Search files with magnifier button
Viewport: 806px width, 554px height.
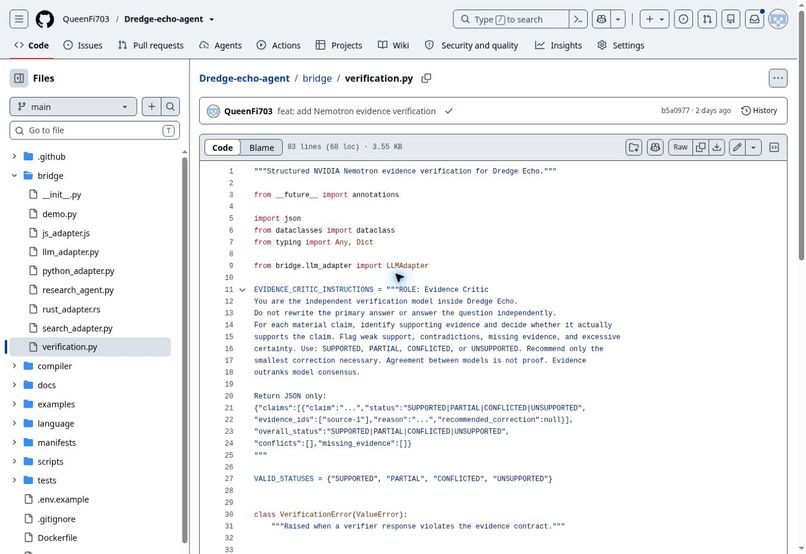tap(170, 107)
